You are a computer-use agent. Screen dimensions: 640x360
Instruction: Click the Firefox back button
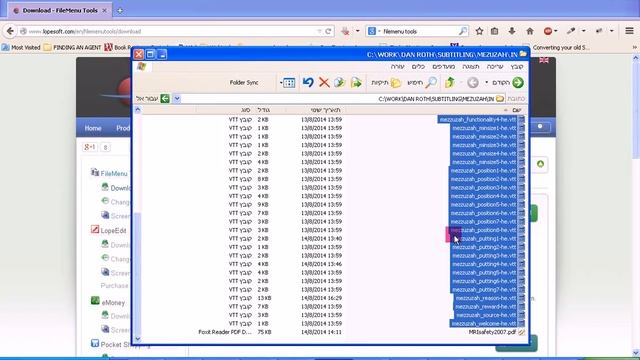pos(10,31)
